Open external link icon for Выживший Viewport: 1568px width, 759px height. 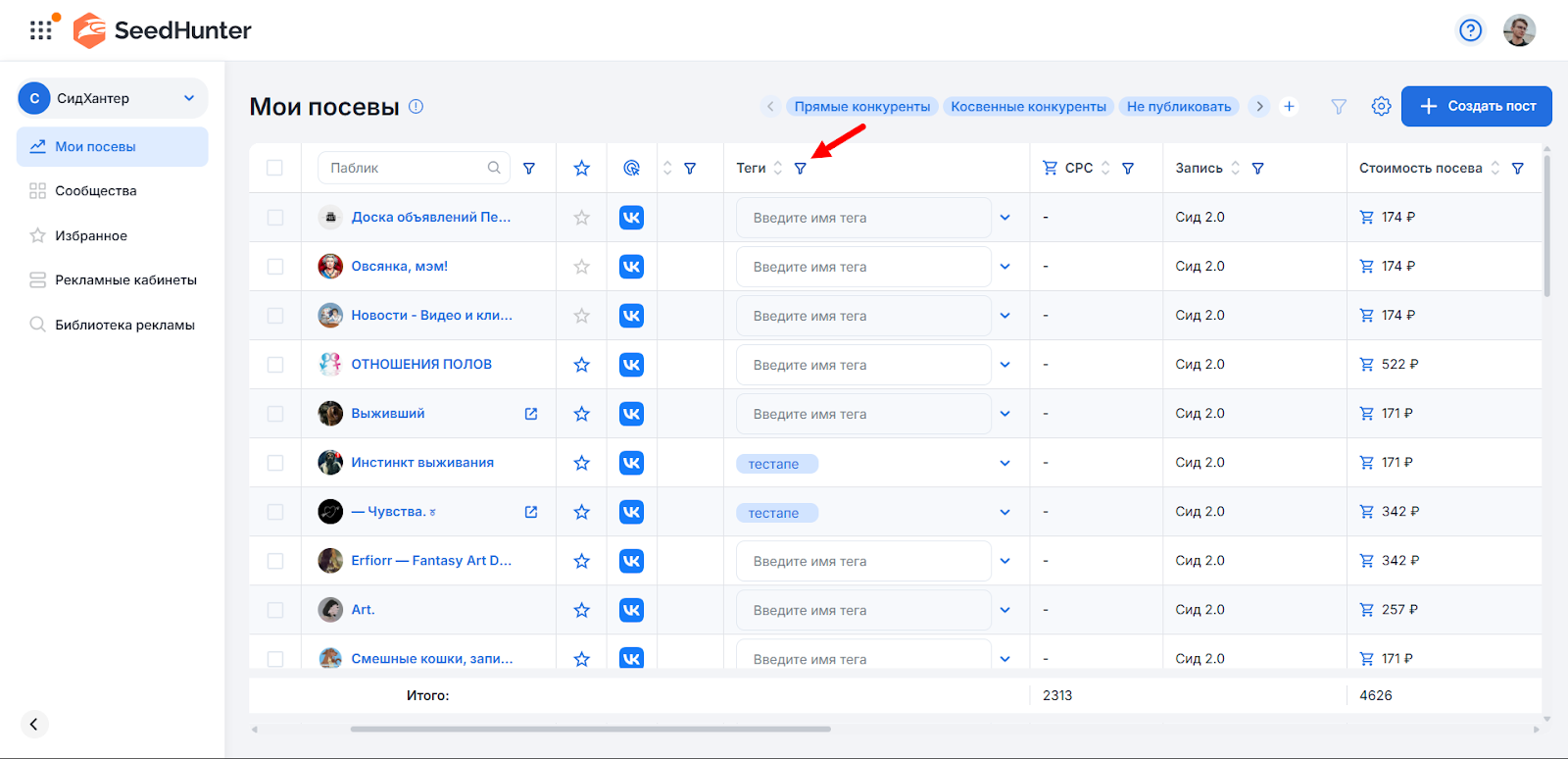pos(531,414)
